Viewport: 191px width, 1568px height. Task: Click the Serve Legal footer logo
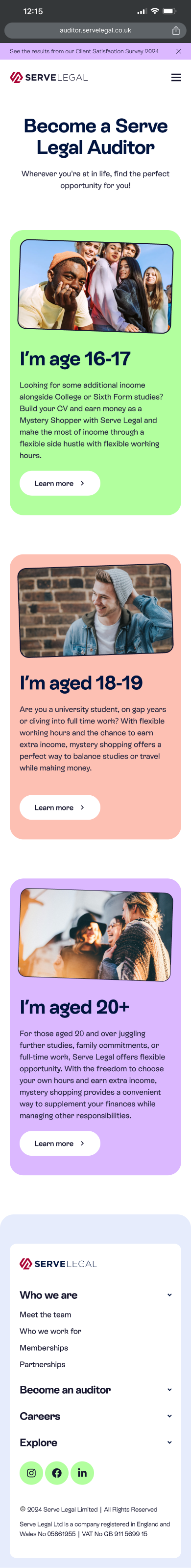pos(58,1264)
